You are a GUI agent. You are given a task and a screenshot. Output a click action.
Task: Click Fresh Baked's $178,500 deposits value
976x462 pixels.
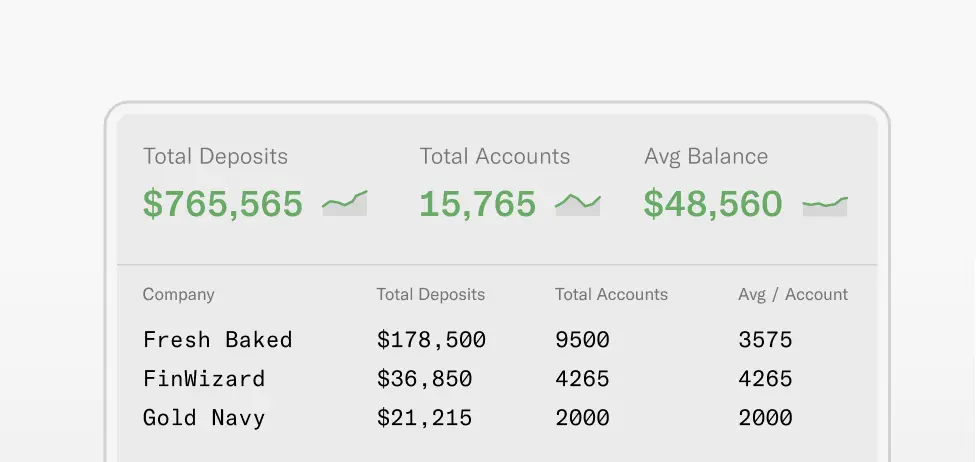click(x=431, y=340)
